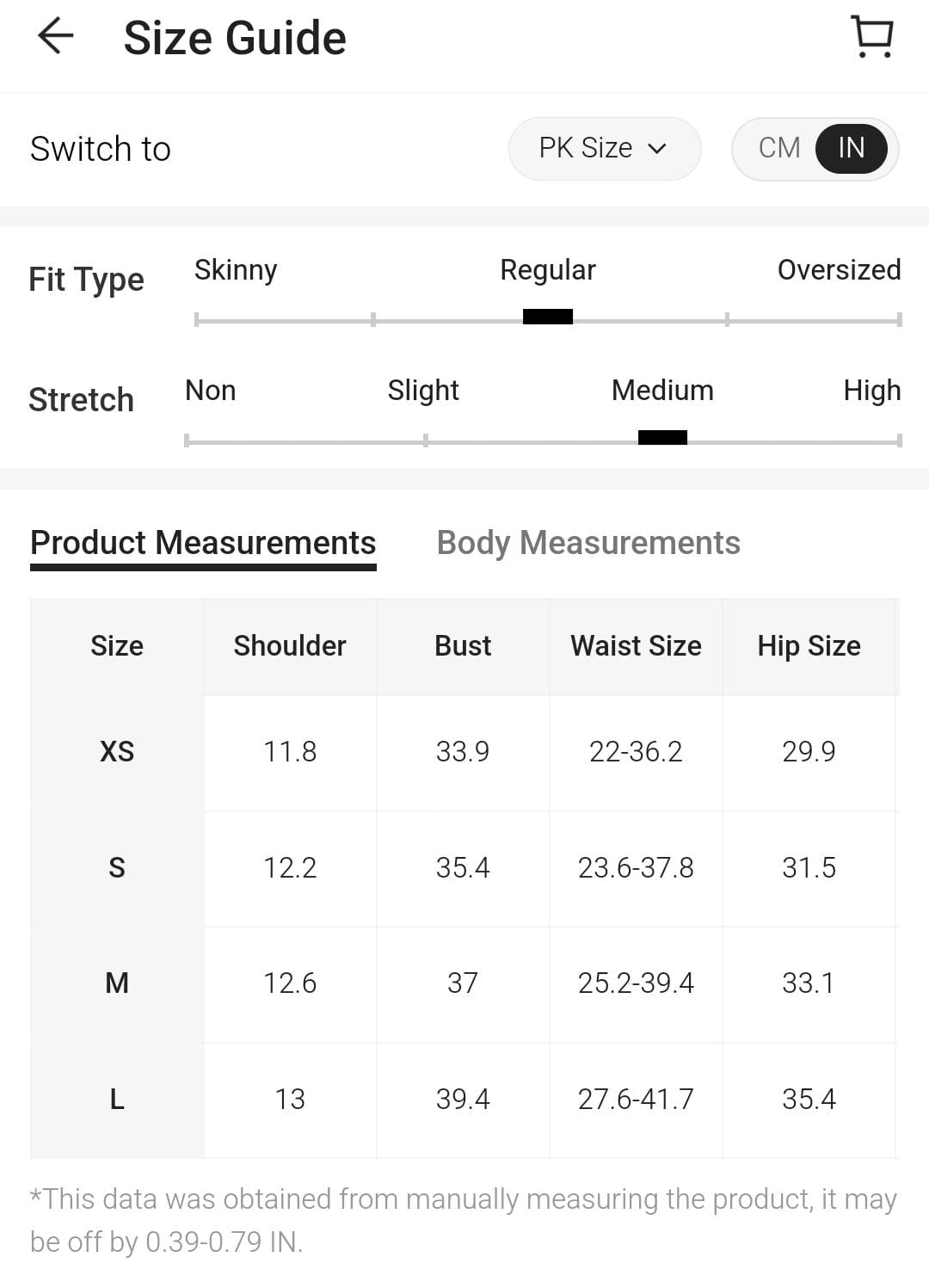Viewport: 929px width, 1288px height.
Task: Switch units to CM
Action: (779, 148)
